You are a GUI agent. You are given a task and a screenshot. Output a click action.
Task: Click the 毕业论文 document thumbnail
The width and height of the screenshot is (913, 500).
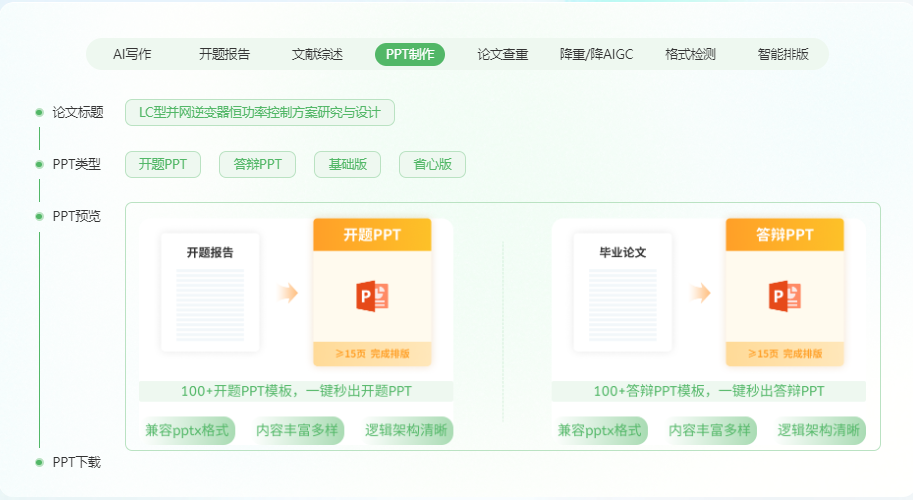click(622, 292)
